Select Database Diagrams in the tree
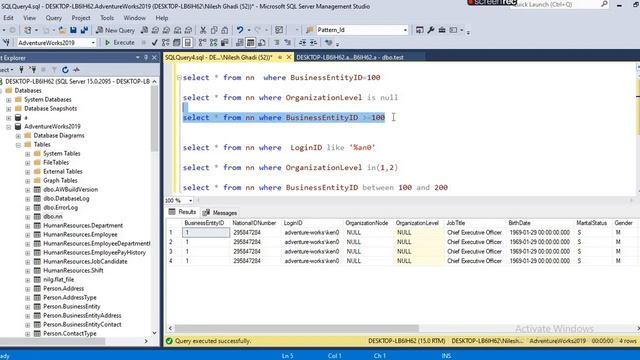This screenshot has width=640, height=360. pyautogui.click(x=59, y=136)
